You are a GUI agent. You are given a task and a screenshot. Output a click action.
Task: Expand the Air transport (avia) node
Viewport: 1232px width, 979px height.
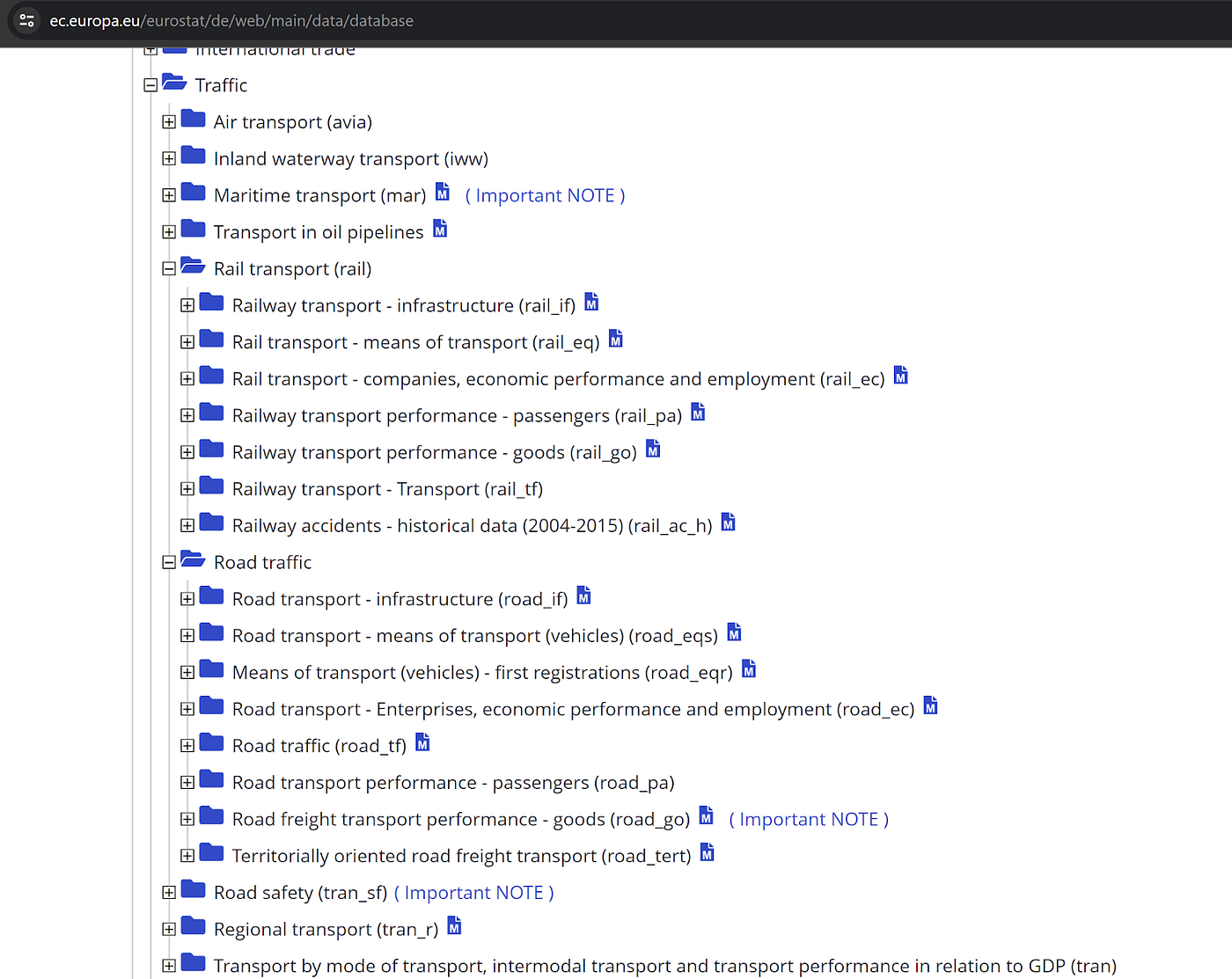pyautogui.click(x=169, y=121)
